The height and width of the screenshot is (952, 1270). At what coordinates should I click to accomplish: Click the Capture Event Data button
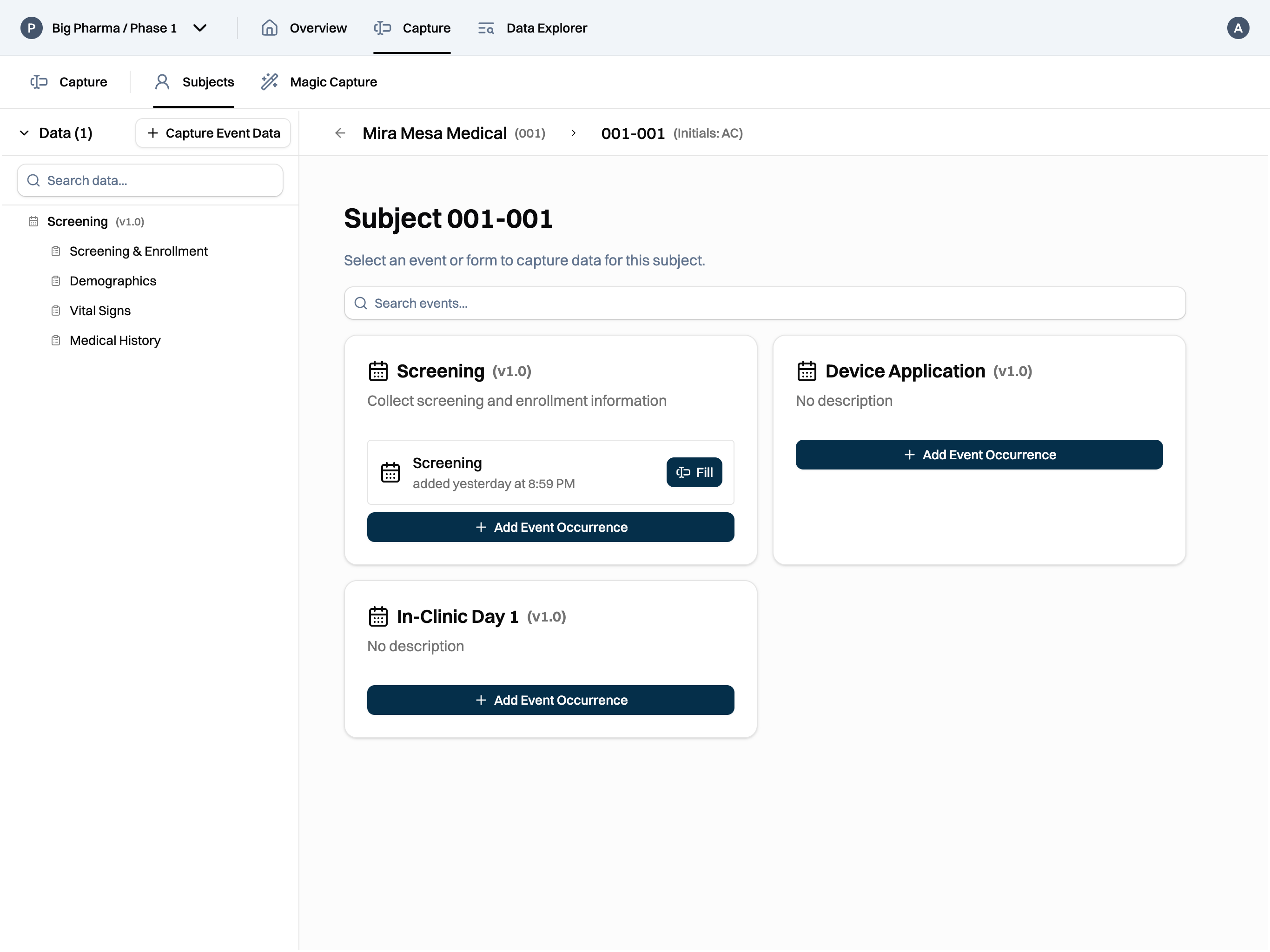click(x=213, y=133)
